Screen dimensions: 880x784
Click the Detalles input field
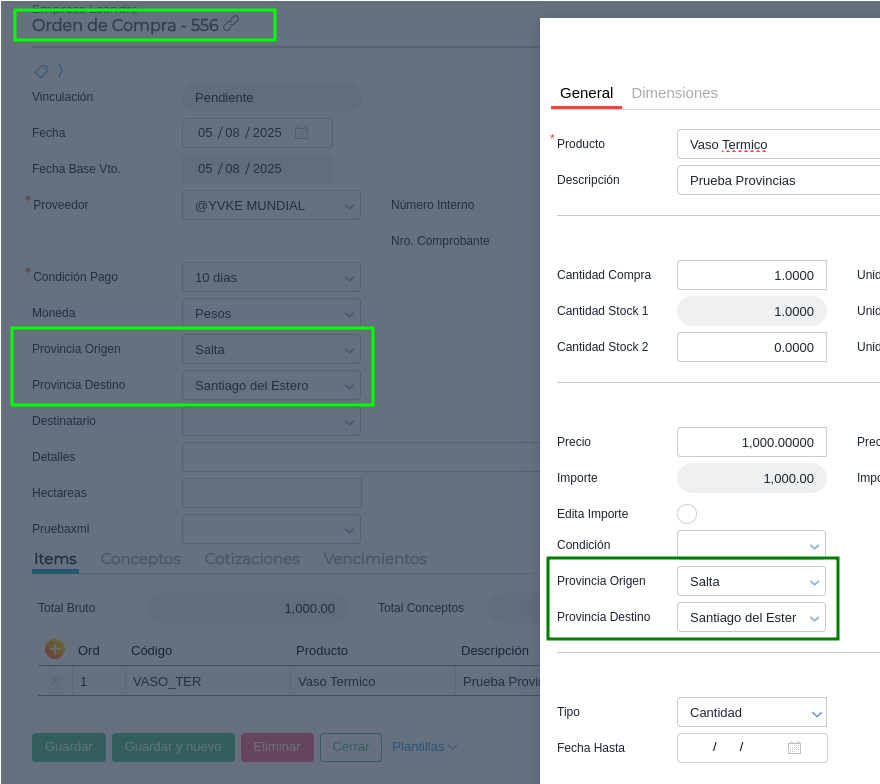click(361, 457)
